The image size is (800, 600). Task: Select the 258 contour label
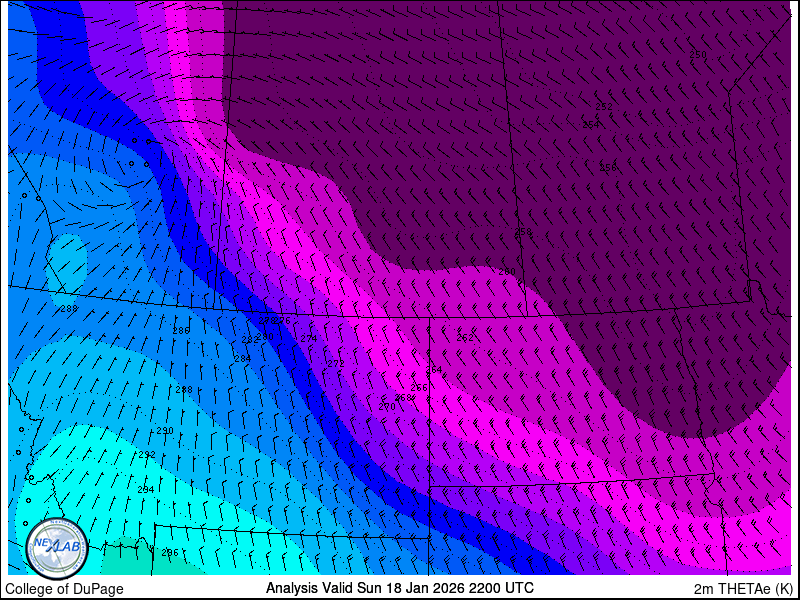523,232
